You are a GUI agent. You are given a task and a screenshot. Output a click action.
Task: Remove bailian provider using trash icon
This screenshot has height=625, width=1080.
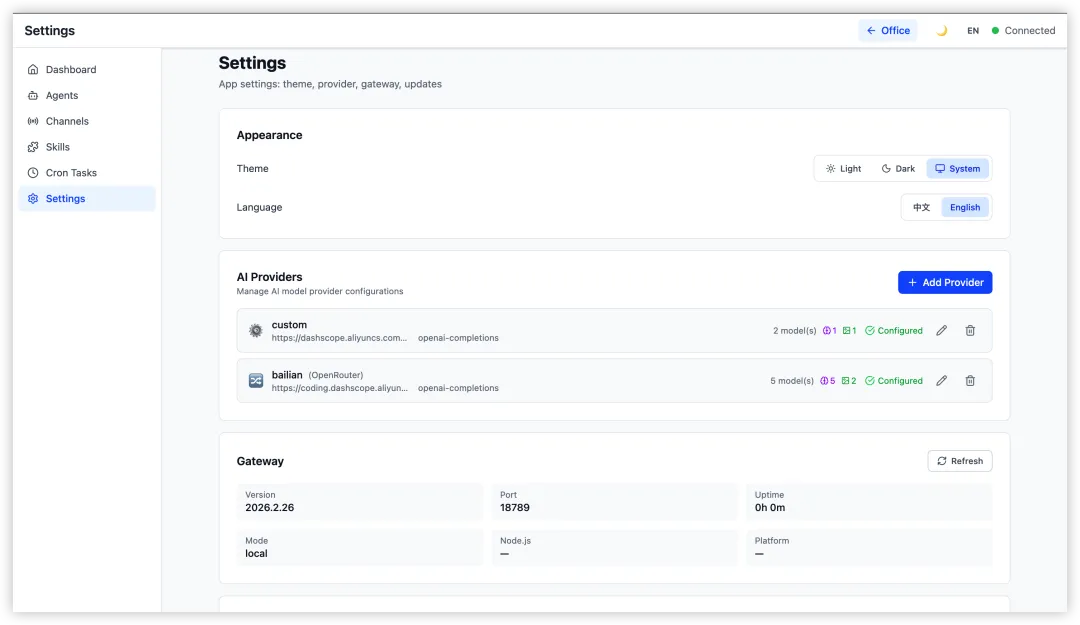point(970,381)
